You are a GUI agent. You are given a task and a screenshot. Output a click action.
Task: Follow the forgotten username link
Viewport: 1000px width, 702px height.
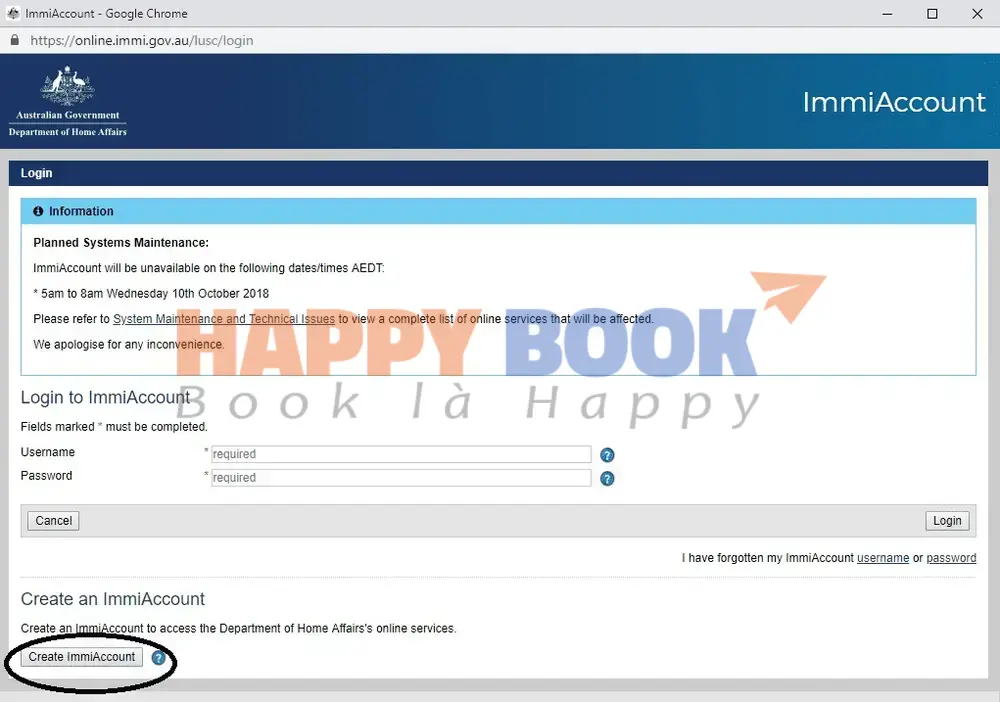[x=882, y=558]
